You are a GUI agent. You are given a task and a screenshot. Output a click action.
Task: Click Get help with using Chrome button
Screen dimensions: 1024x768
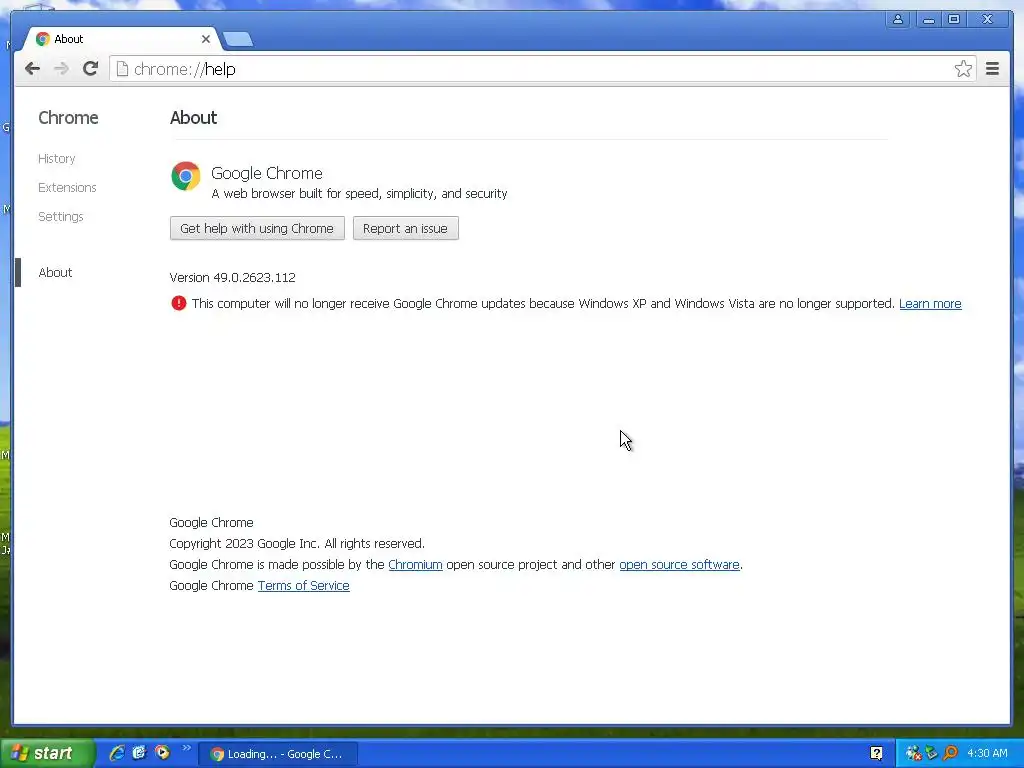tap(257, 229)
